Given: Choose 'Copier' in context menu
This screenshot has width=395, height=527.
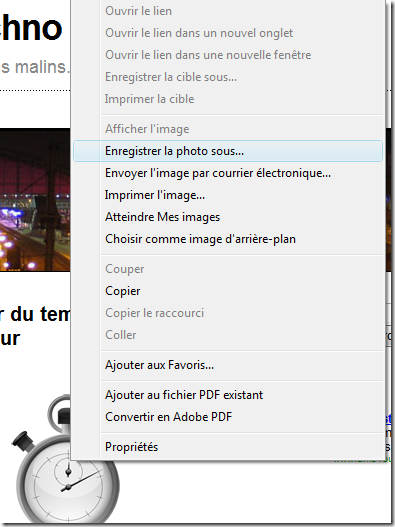Looking at the screenshot, I should coord(228,291).
